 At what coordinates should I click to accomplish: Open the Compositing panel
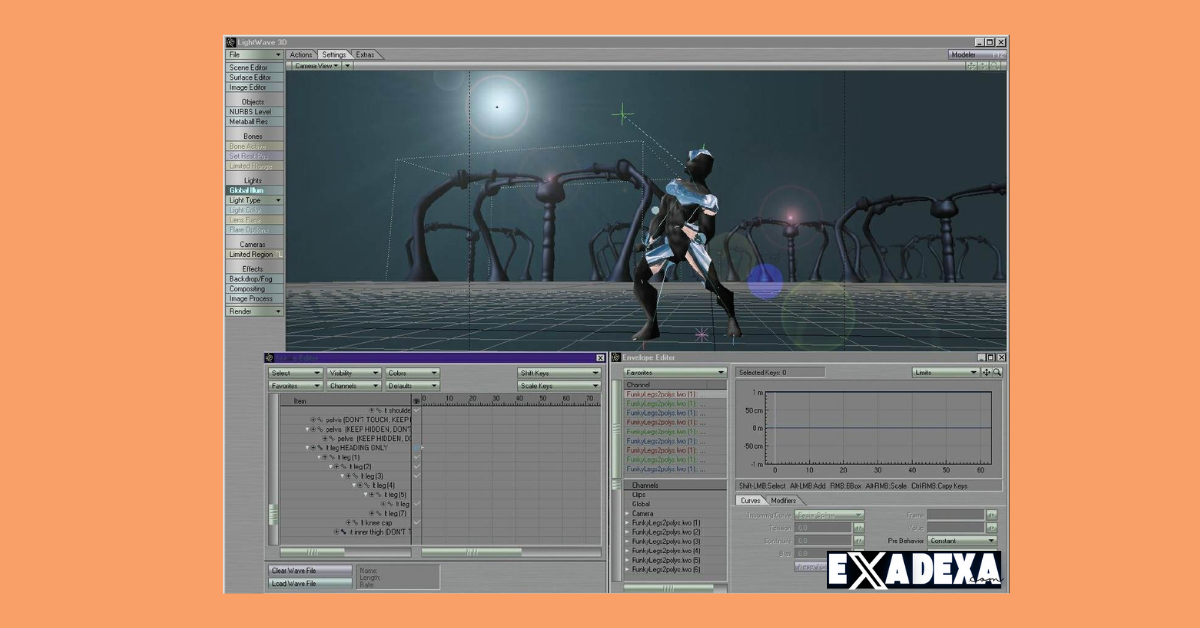point(250,289)
